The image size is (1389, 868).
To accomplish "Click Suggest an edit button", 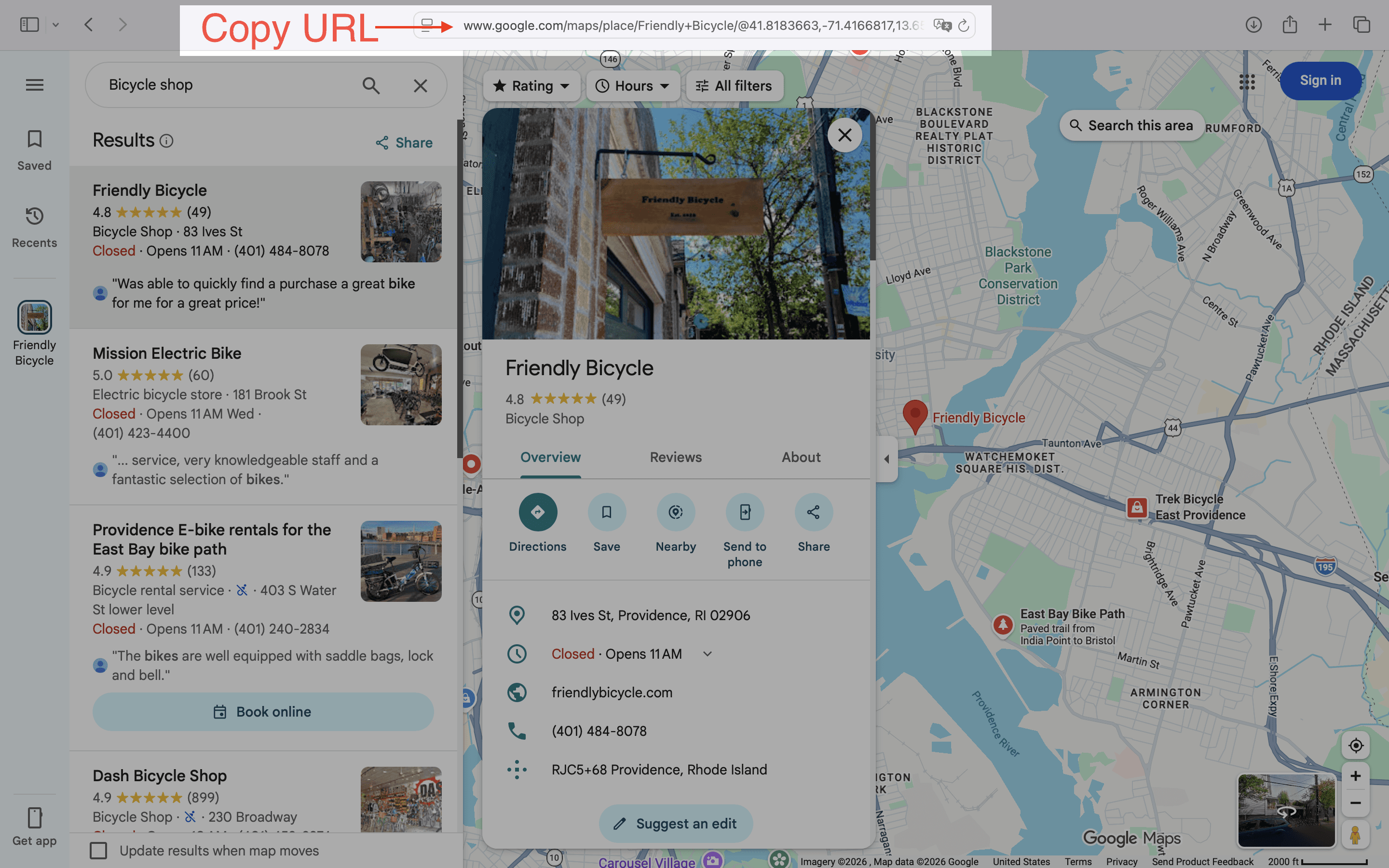I will coord(676,824).
